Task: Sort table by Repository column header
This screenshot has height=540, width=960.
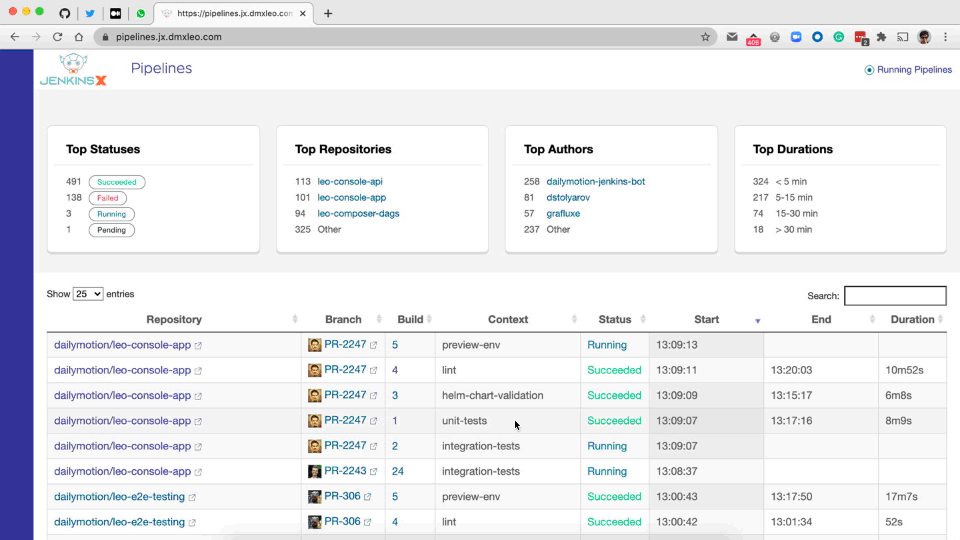Action: pyautogui.click(x=174, y=320)
